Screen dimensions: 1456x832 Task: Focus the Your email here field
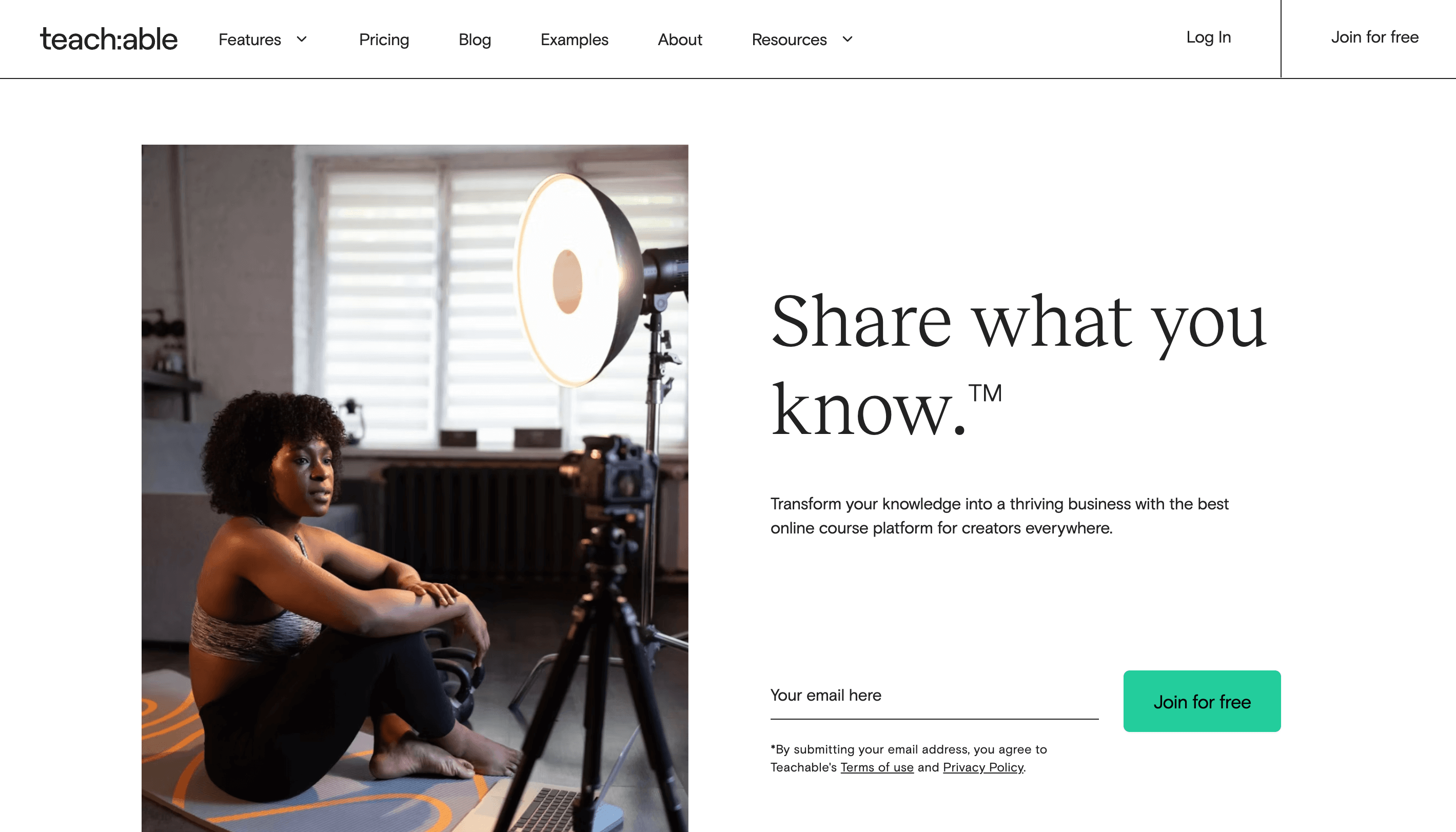pyautogui.click(x=934, y=696)
